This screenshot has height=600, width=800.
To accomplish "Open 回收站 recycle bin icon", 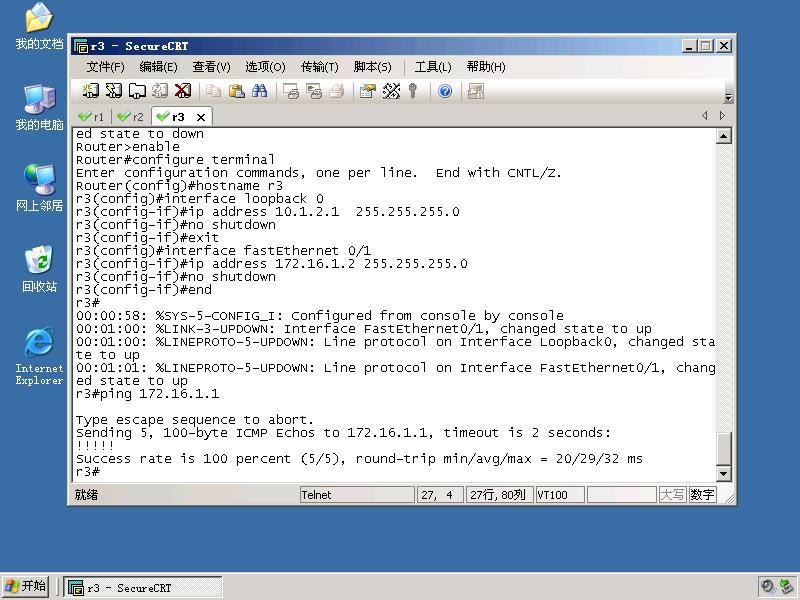I will pyautogui.click(x=39, y=269).
